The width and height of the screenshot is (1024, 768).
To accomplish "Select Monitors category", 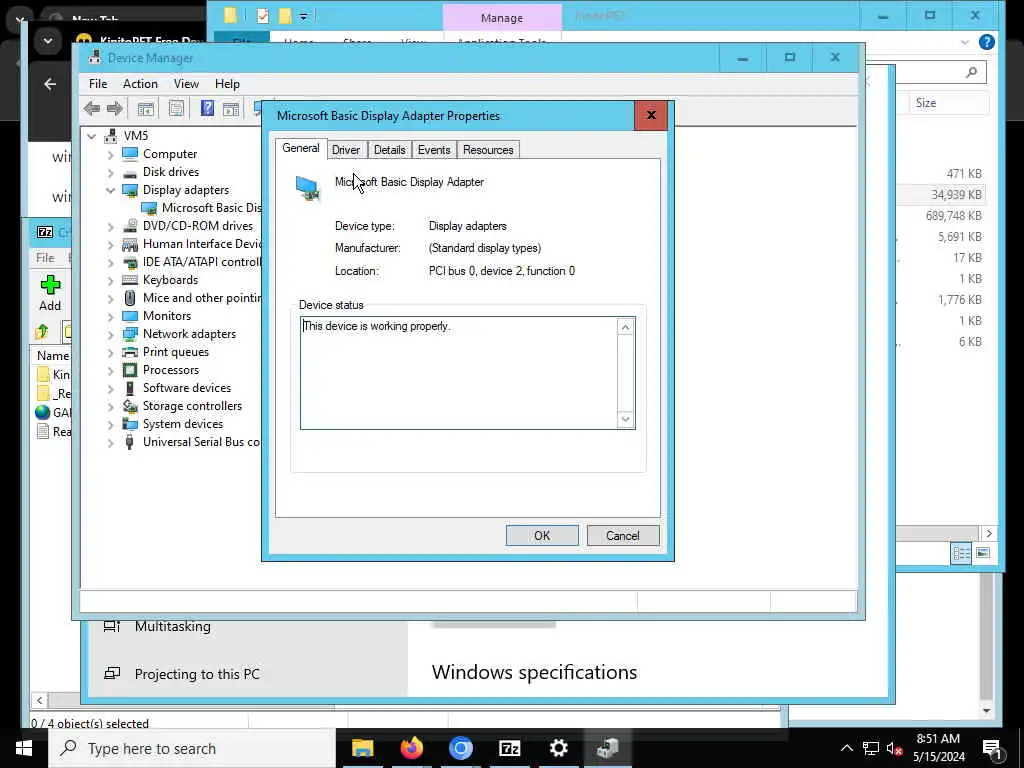I will pyautogui.click(x=167, y=316).
